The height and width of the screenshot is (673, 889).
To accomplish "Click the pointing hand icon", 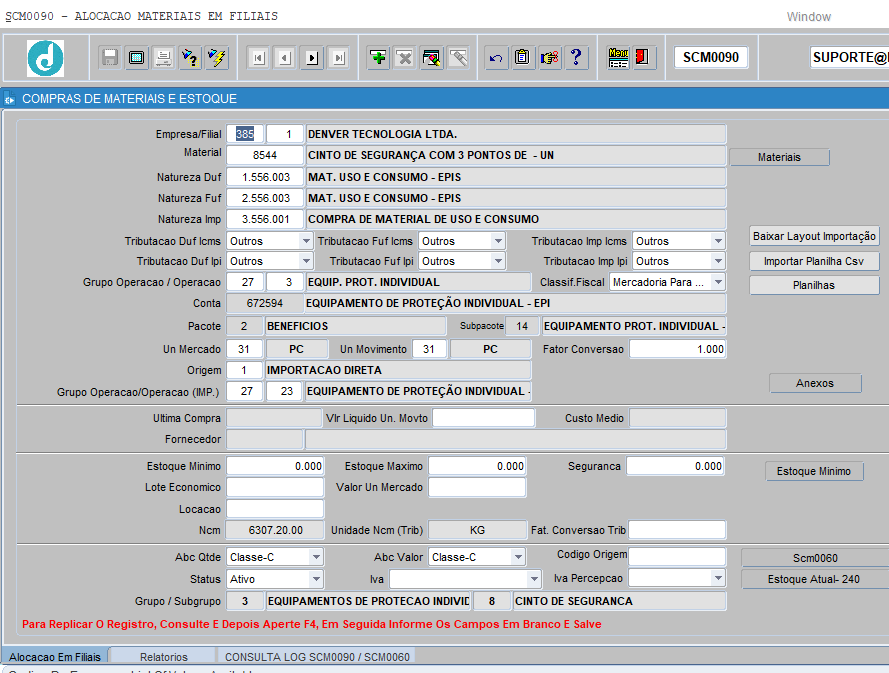I will click(x=549, y=58).
